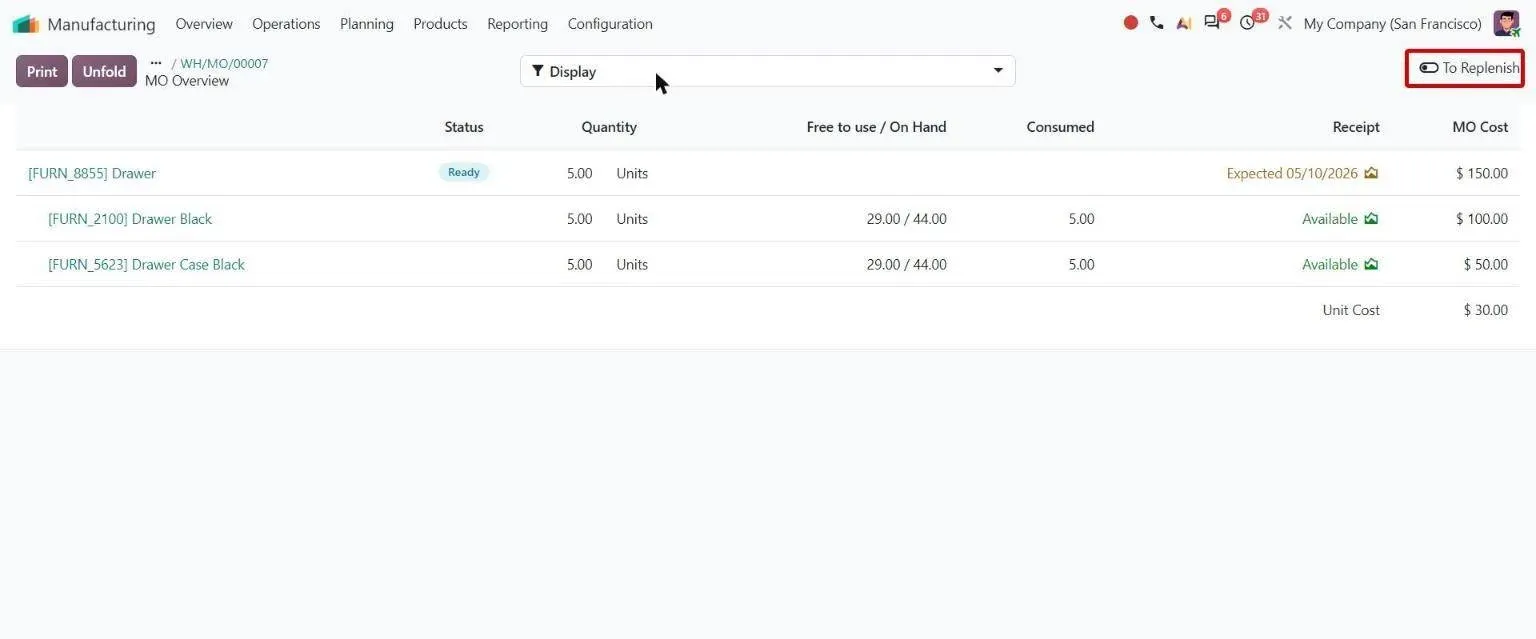Screen dimensions: 1536x639
Task: Click the Quantity column header
Action: 609,127
